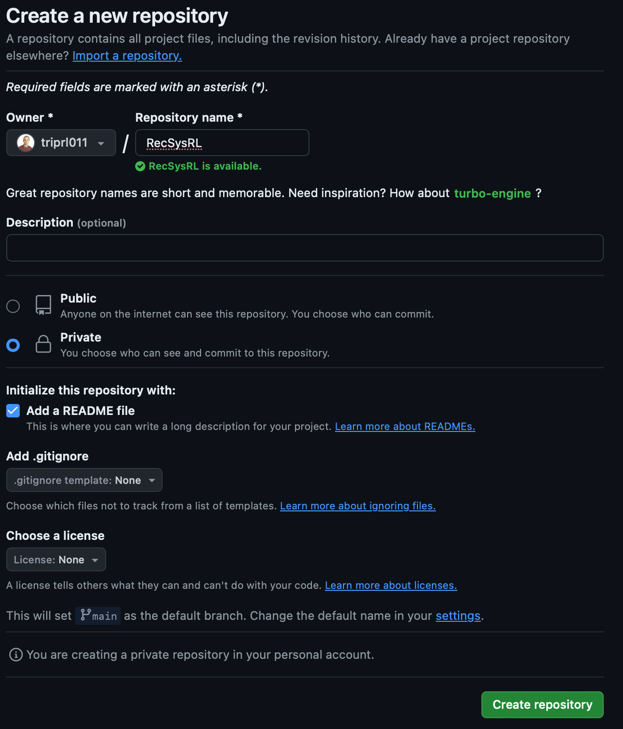Open Learn more about ignoring files link
Screen dimensions: 623x729
click(x=358, y=506)
